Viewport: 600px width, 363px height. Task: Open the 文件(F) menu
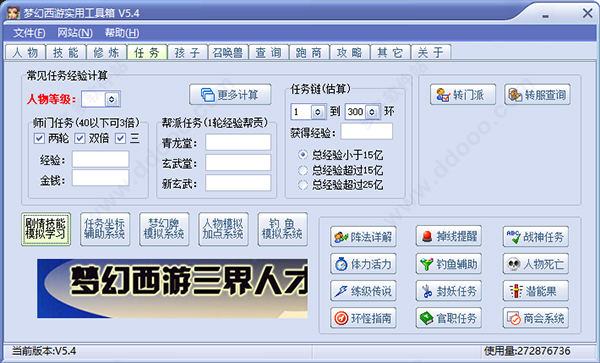pyautogui.click(x=29, y=33)
